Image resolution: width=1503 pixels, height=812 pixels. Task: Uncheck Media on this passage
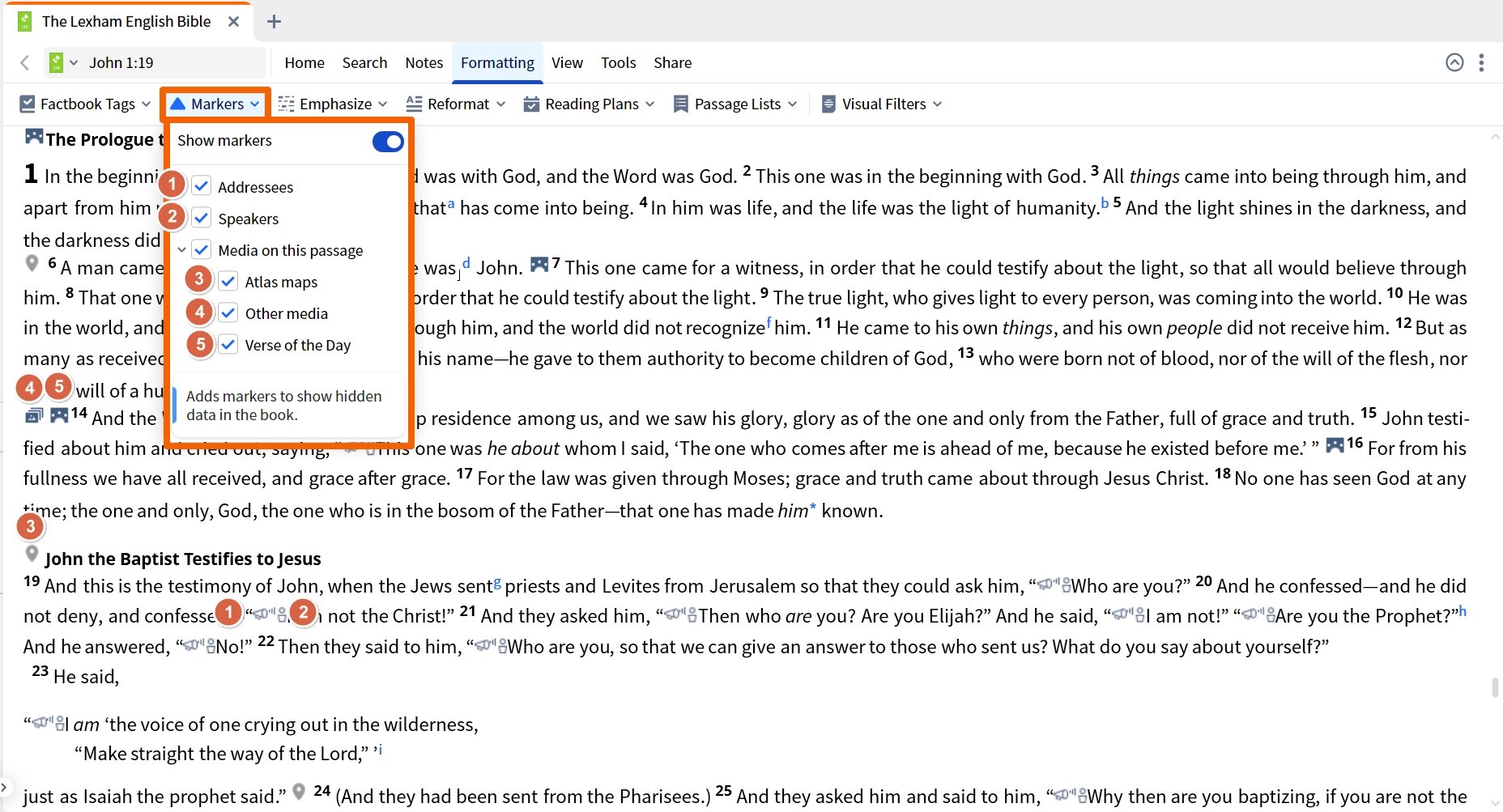tap(202, 249)
